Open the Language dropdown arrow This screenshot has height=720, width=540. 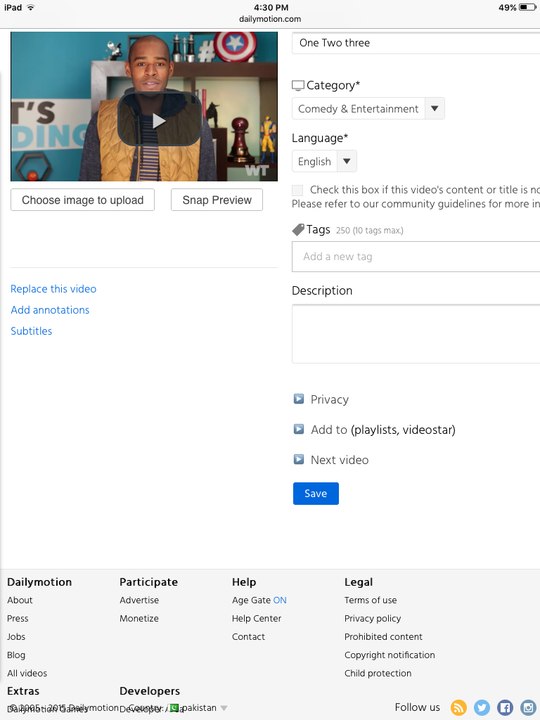pyautogui.click(x=347, y=161)
